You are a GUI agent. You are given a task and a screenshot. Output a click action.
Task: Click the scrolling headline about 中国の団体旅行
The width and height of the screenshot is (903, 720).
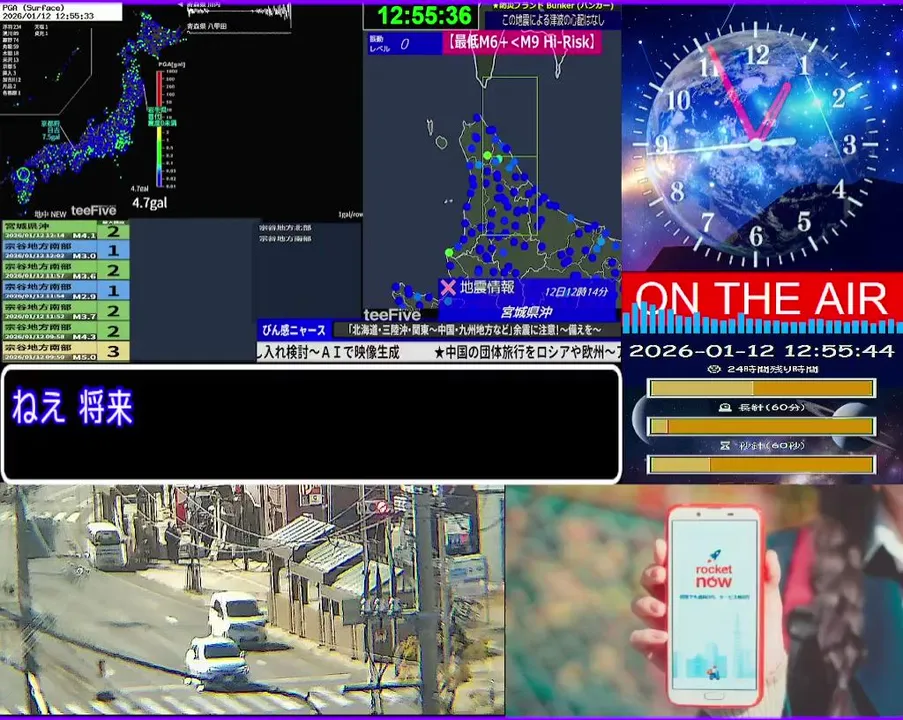pyautogui.click(x=527, y=353)
